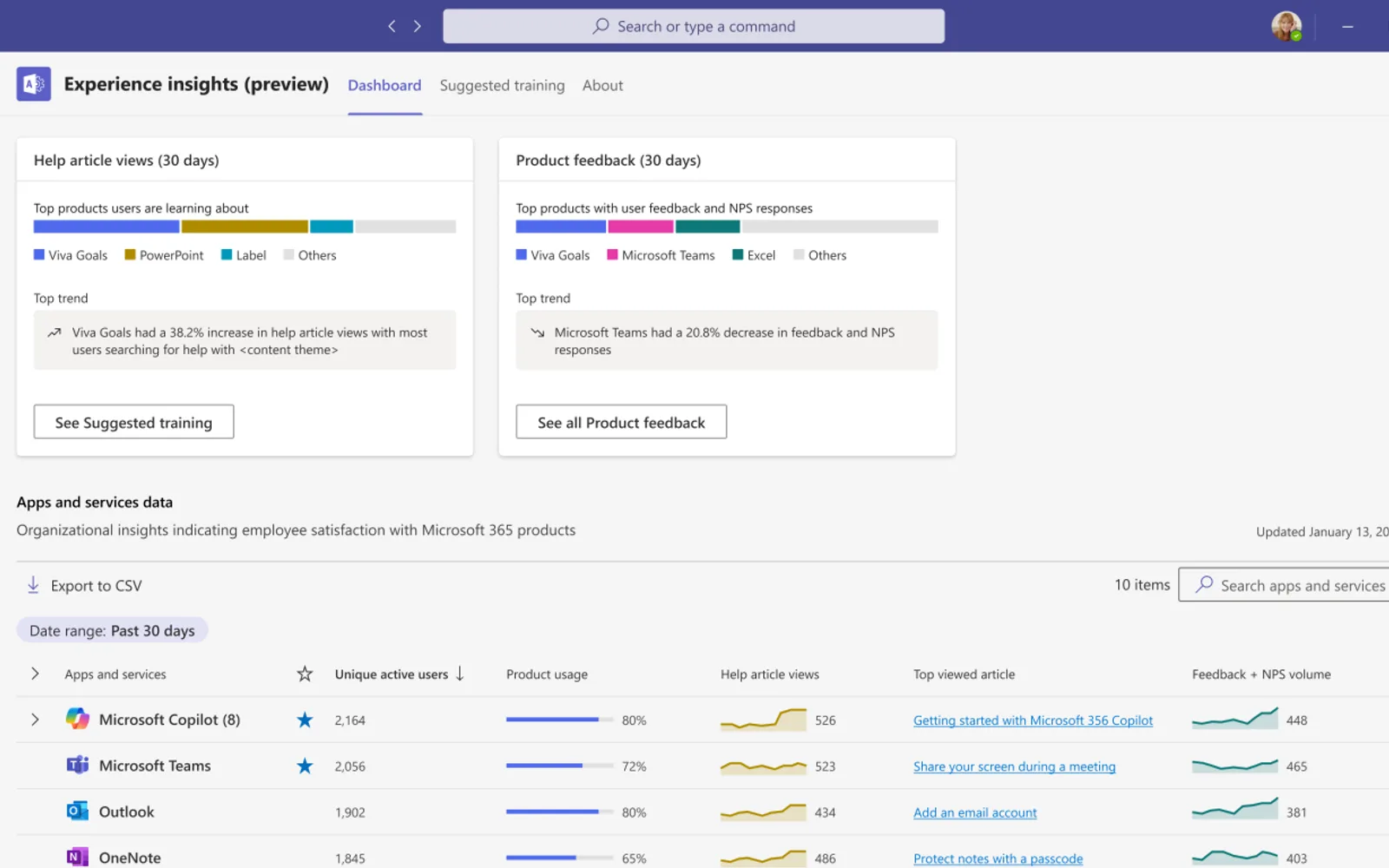Screen dimensions: 1389x868
Task: Click the Product usage bar for Outlook
Action: (x=560, y=812)
